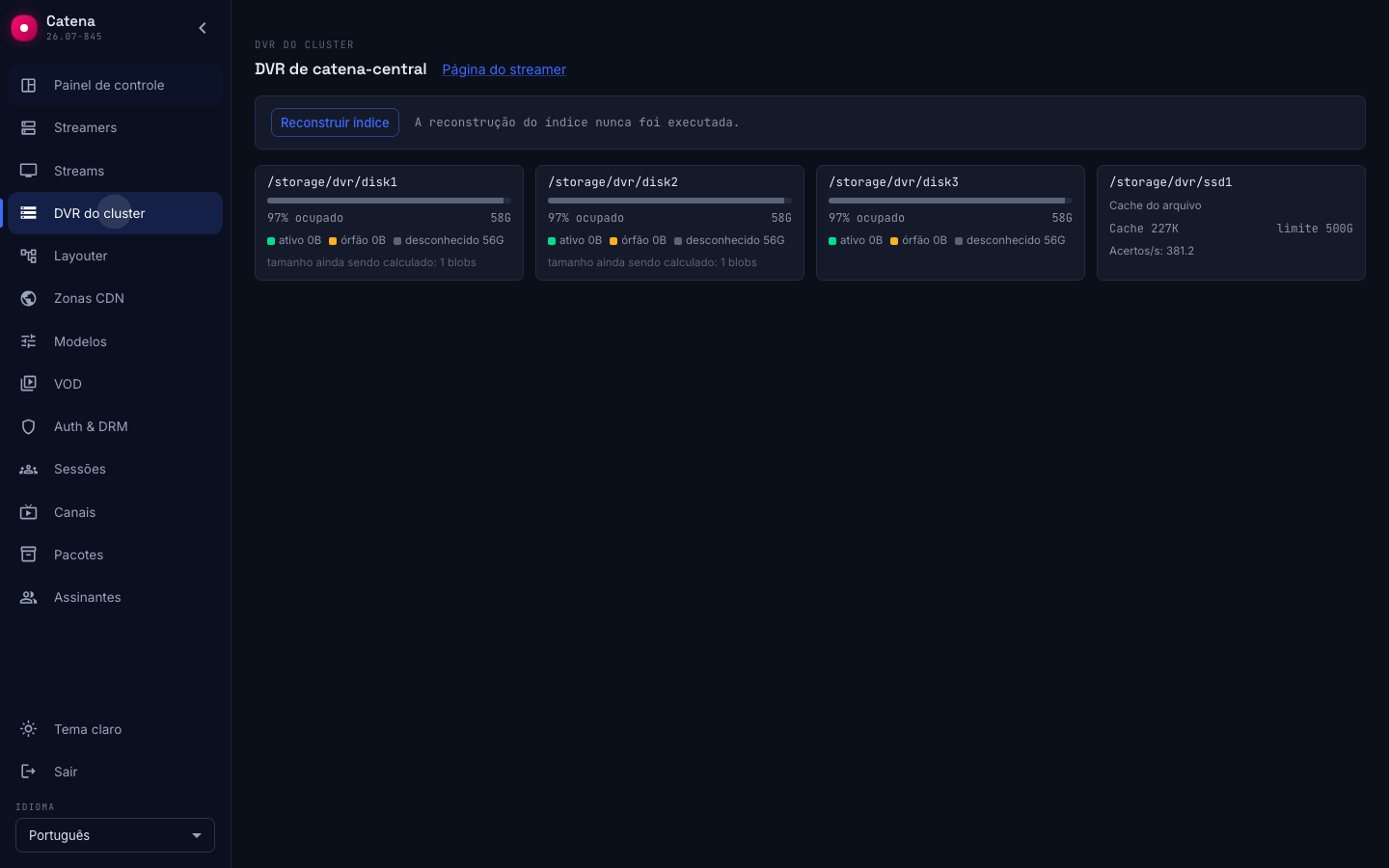1389x868 pixels.
Task: Click "limite 500G" value on ssd1
Action: tap(1314, 229)
